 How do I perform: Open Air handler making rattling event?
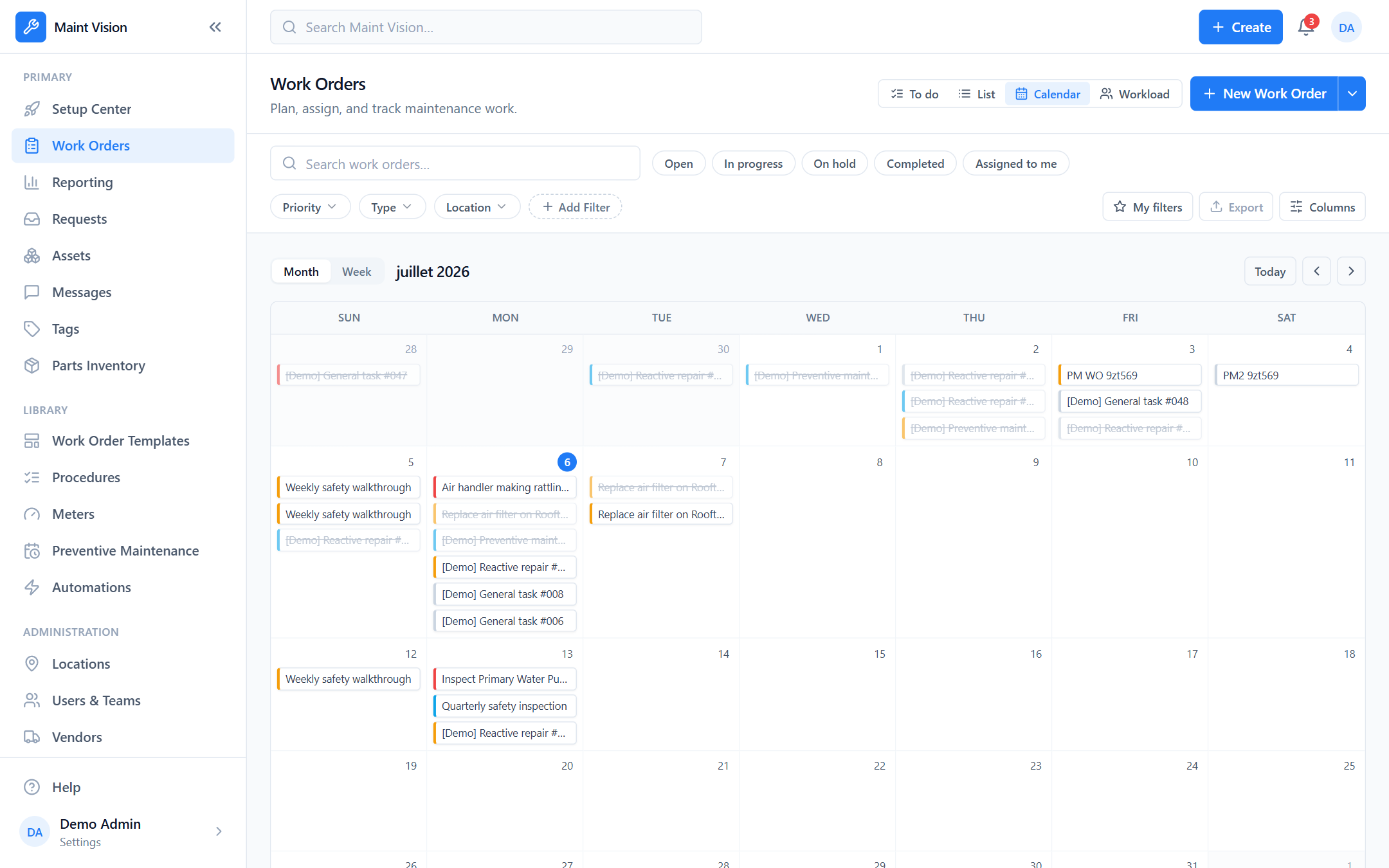[x=505, y=487]
